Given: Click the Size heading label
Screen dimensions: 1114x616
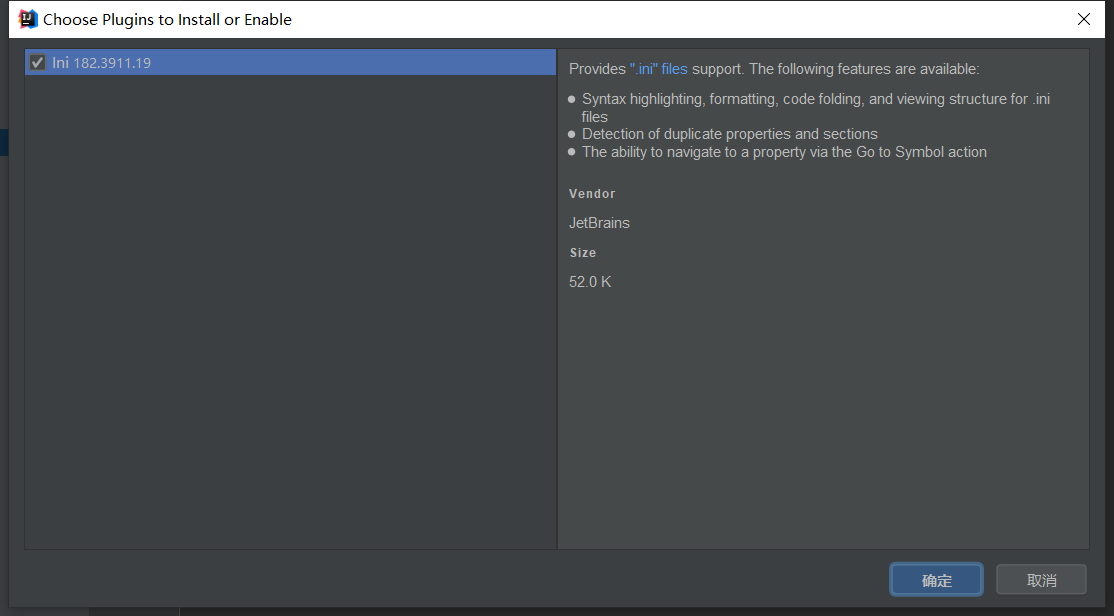Looking at the screenshot, I should coord(582,253).
